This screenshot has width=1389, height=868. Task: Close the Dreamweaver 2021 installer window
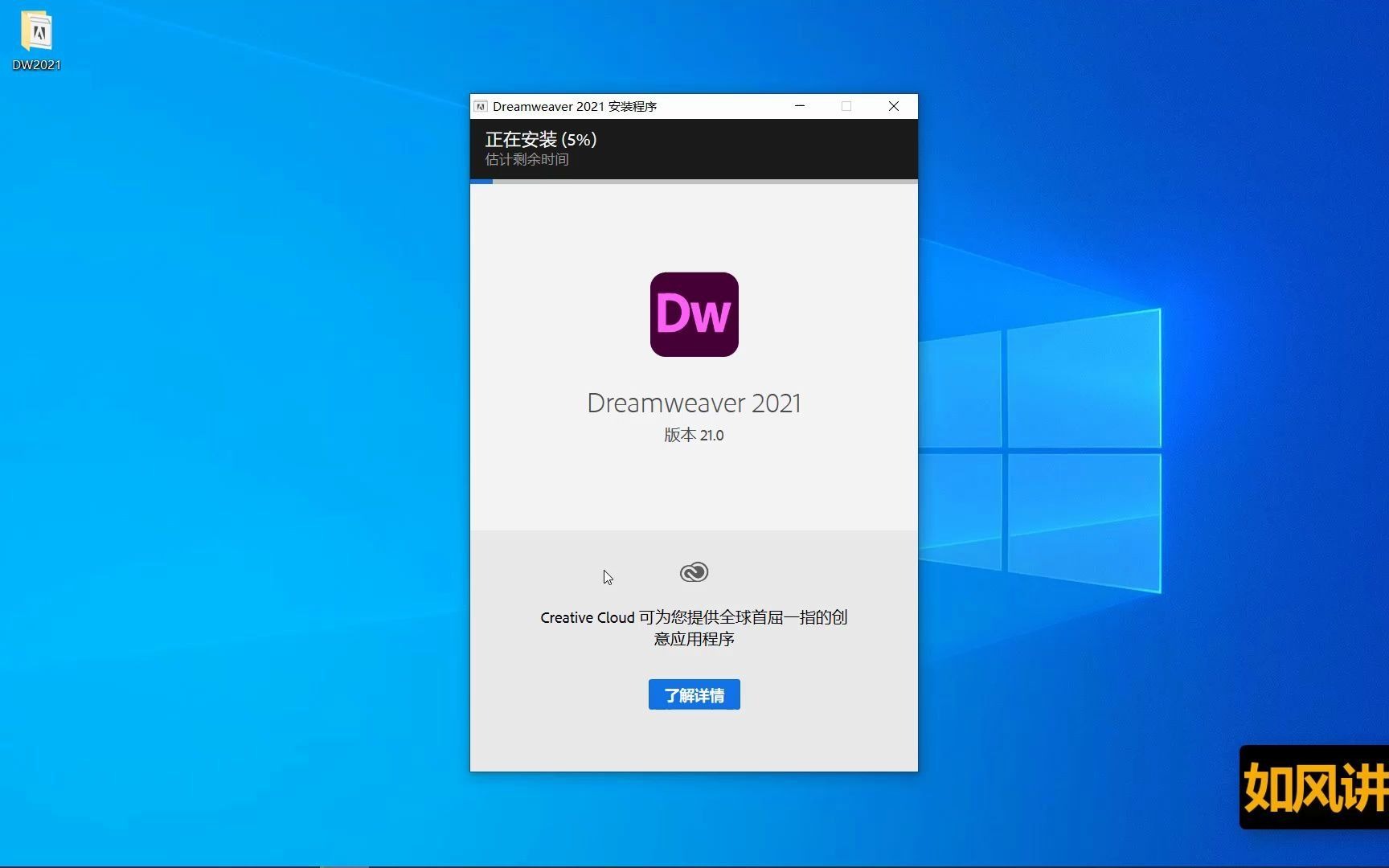tap(893, 106)
